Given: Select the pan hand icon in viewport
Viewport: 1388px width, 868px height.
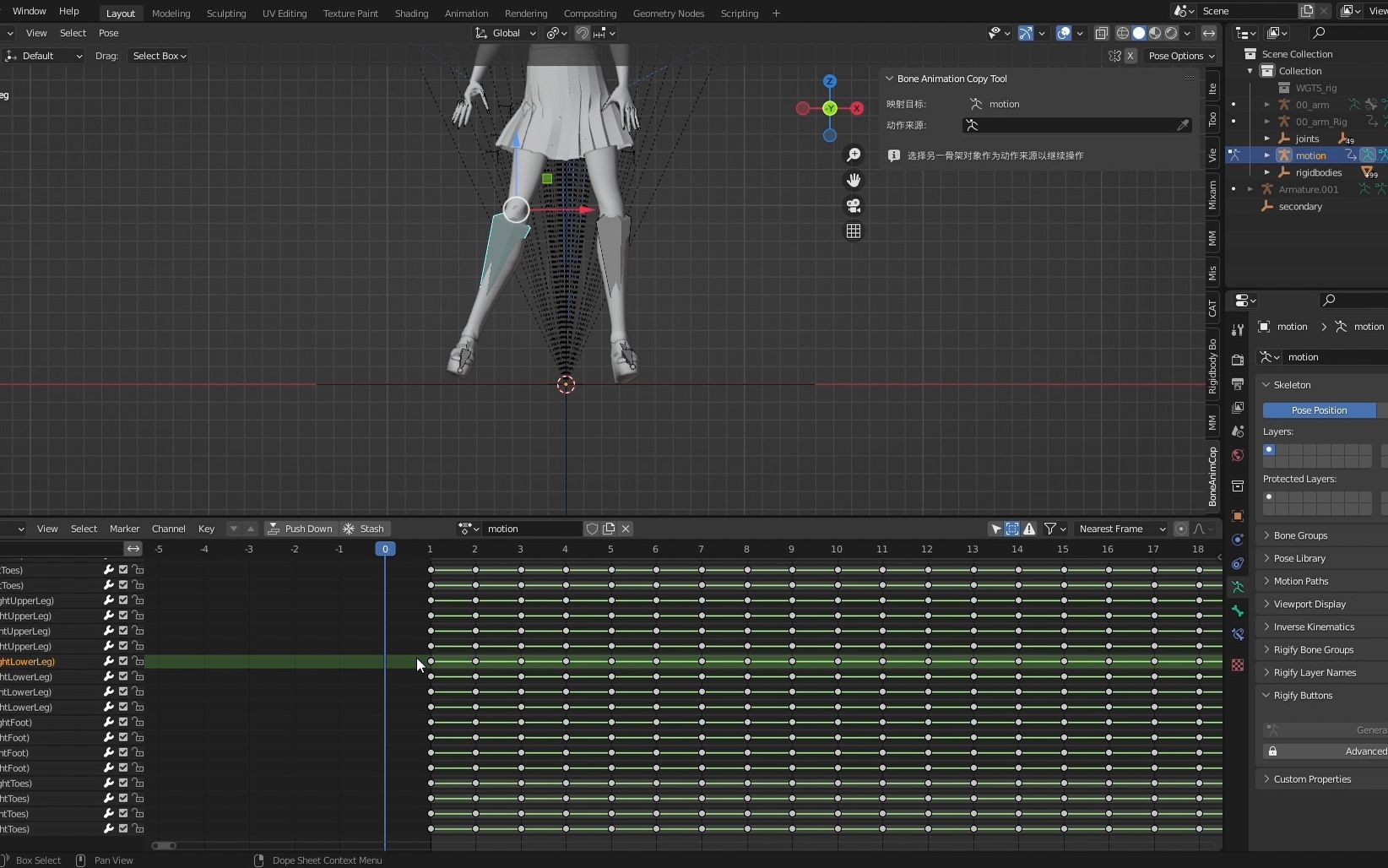Looking at the screenshot, I should click(x=854, y=180).
